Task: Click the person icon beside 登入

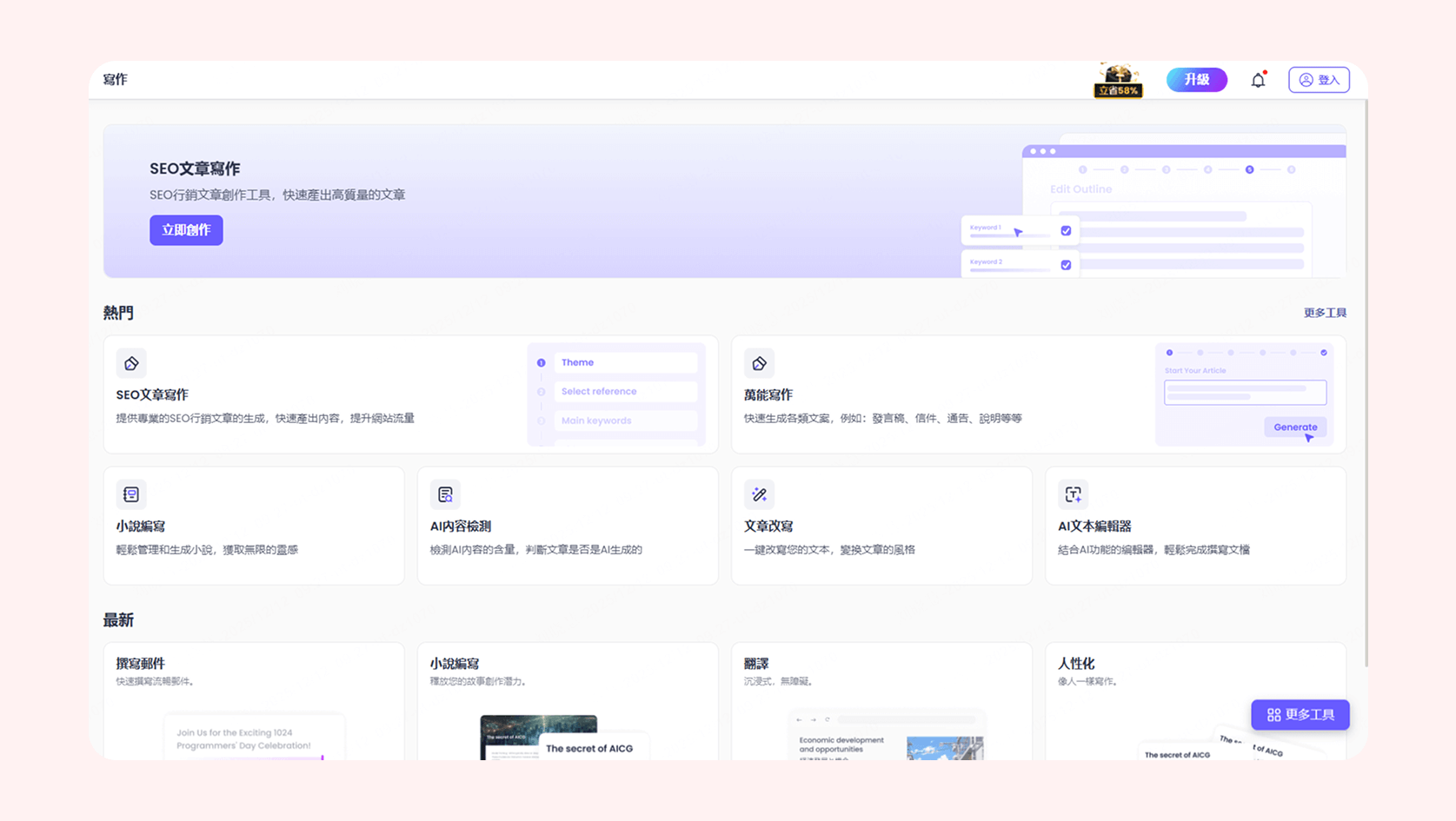Action: coord(1306,79)
